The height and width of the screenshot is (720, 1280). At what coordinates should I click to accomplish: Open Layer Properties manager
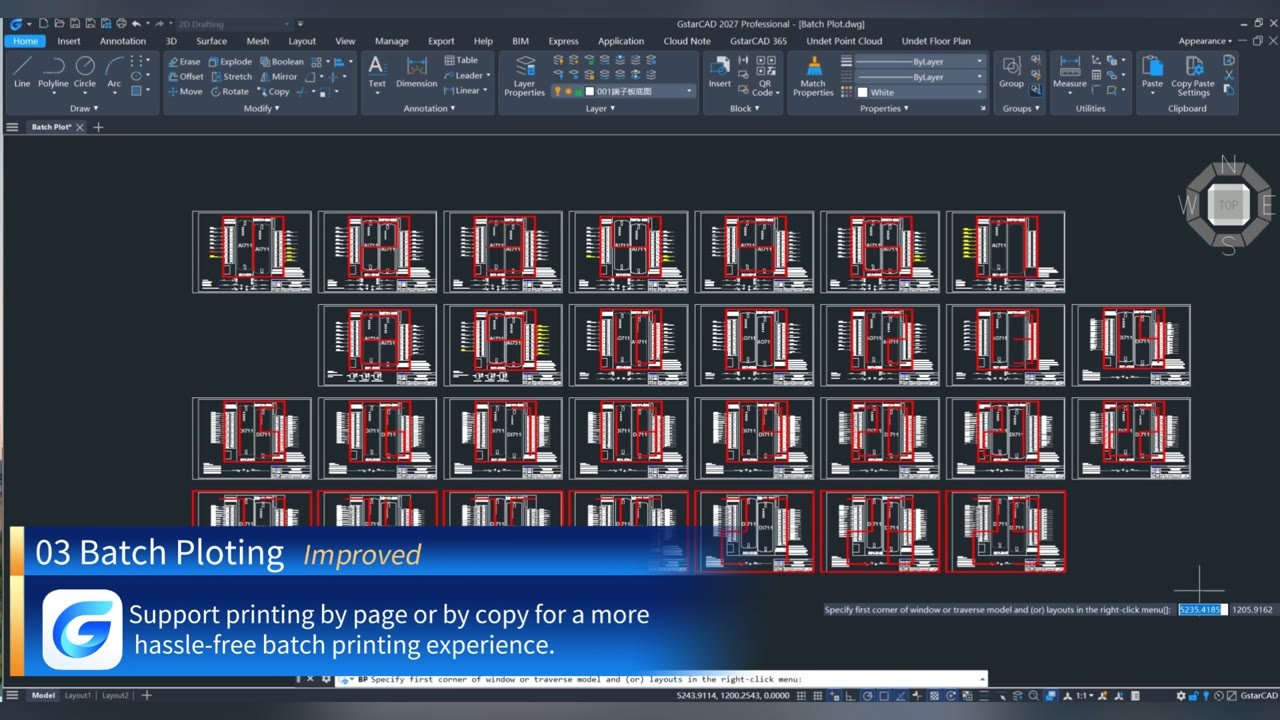[524, 75]
